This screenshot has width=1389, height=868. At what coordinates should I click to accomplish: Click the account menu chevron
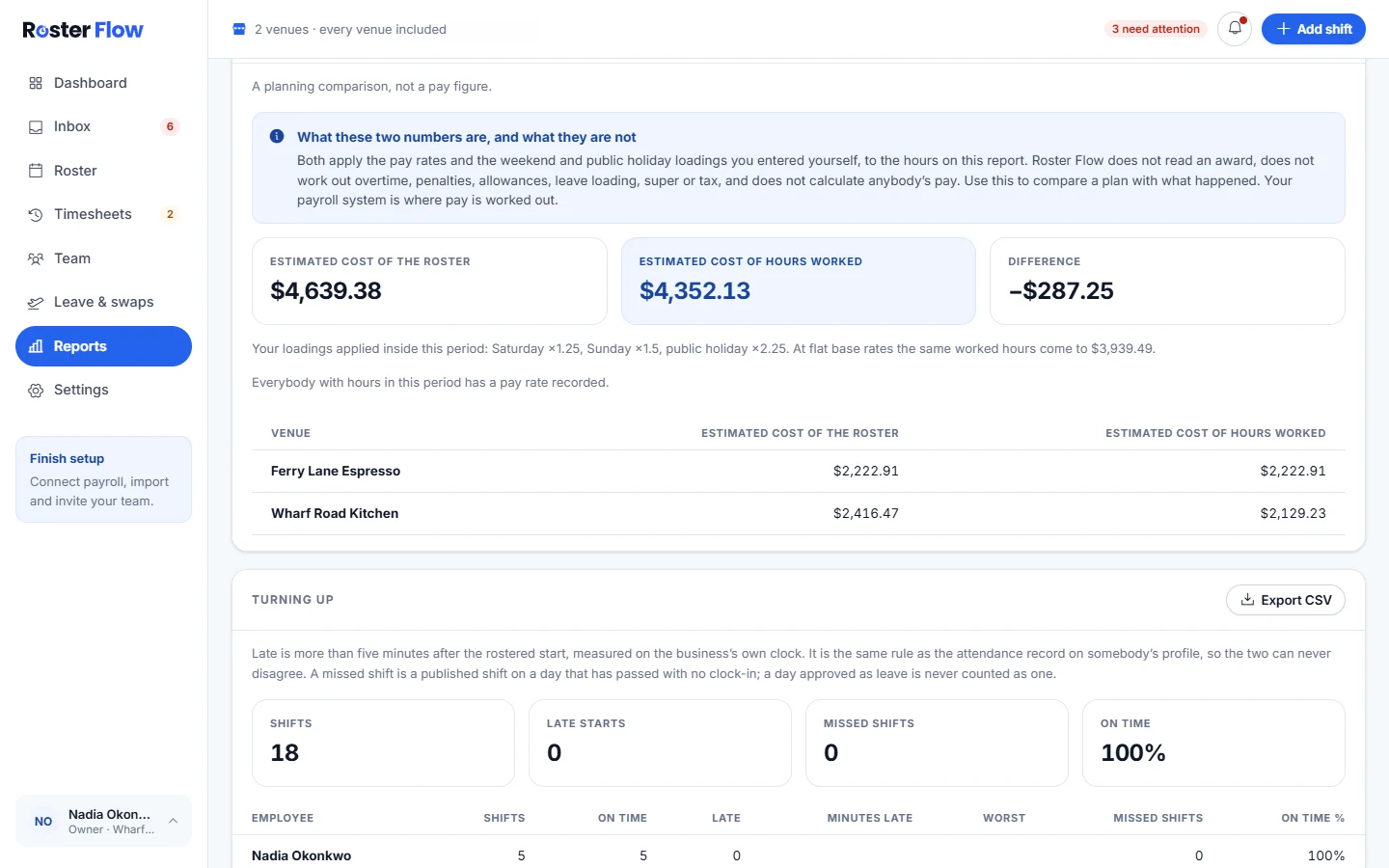pyautogui.click(x=173, y=821)
